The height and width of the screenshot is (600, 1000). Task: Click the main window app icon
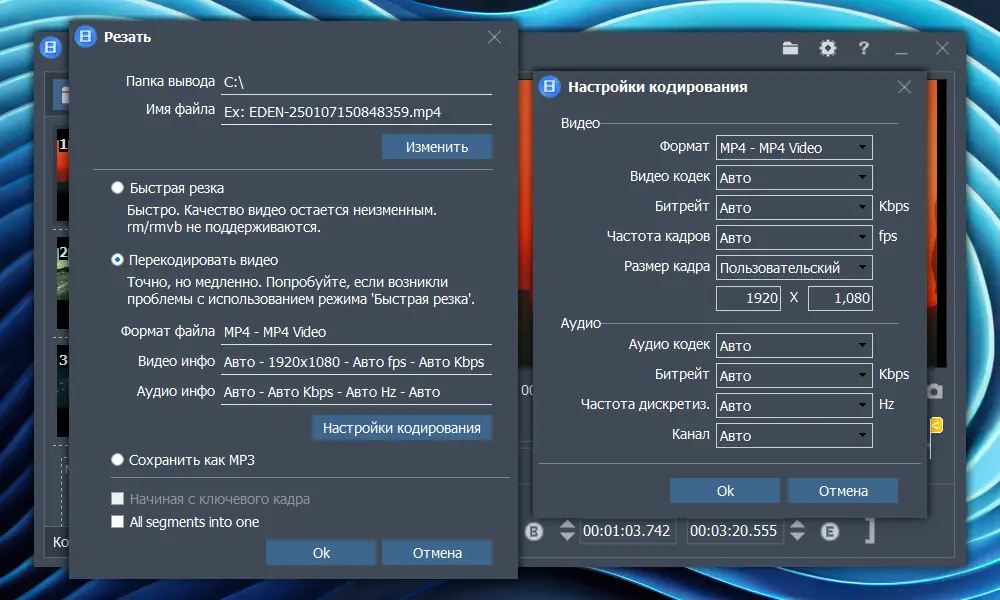pos(50,47)
